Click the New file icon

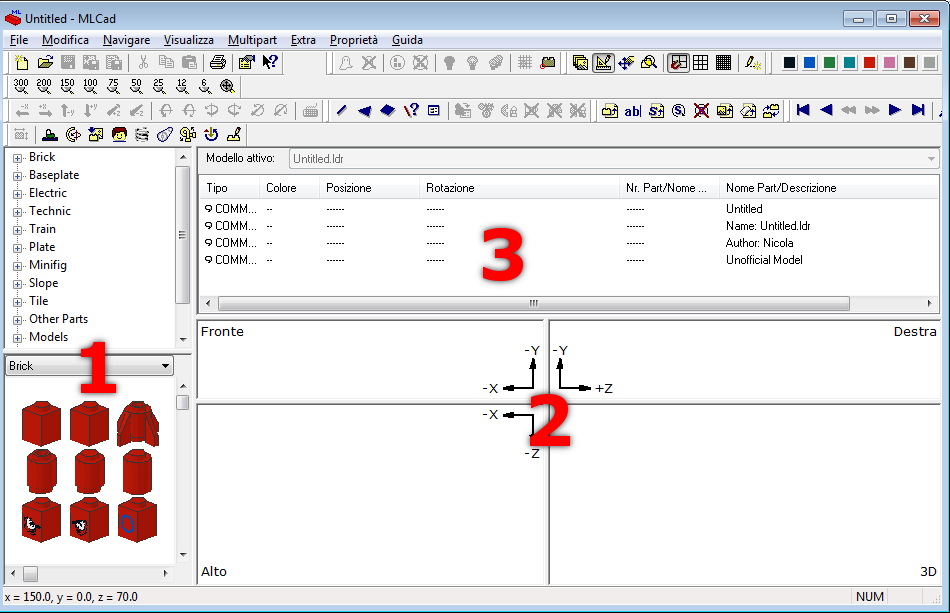[22, 62]
